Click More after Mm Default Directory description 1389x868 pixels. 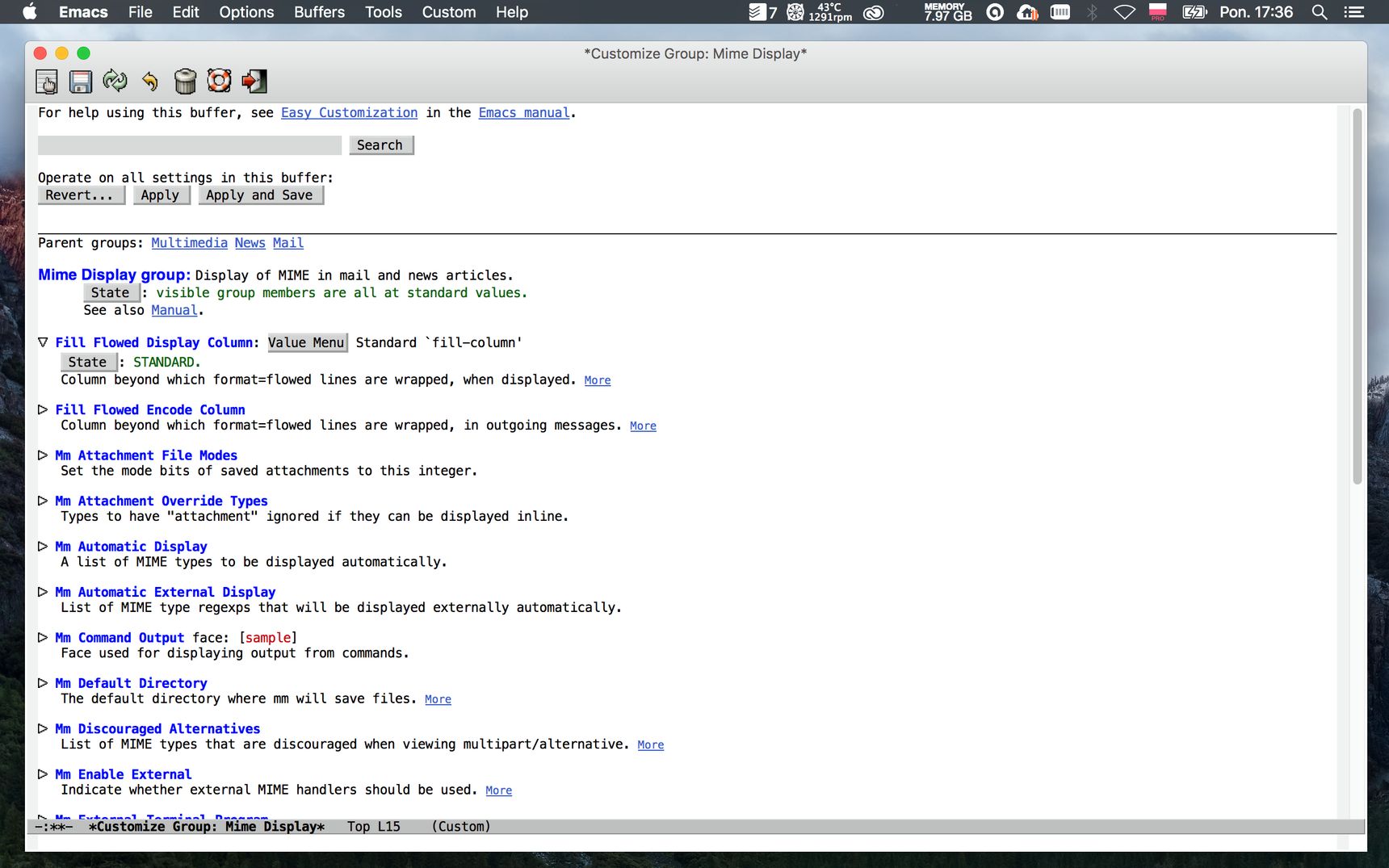pos(438,699)
